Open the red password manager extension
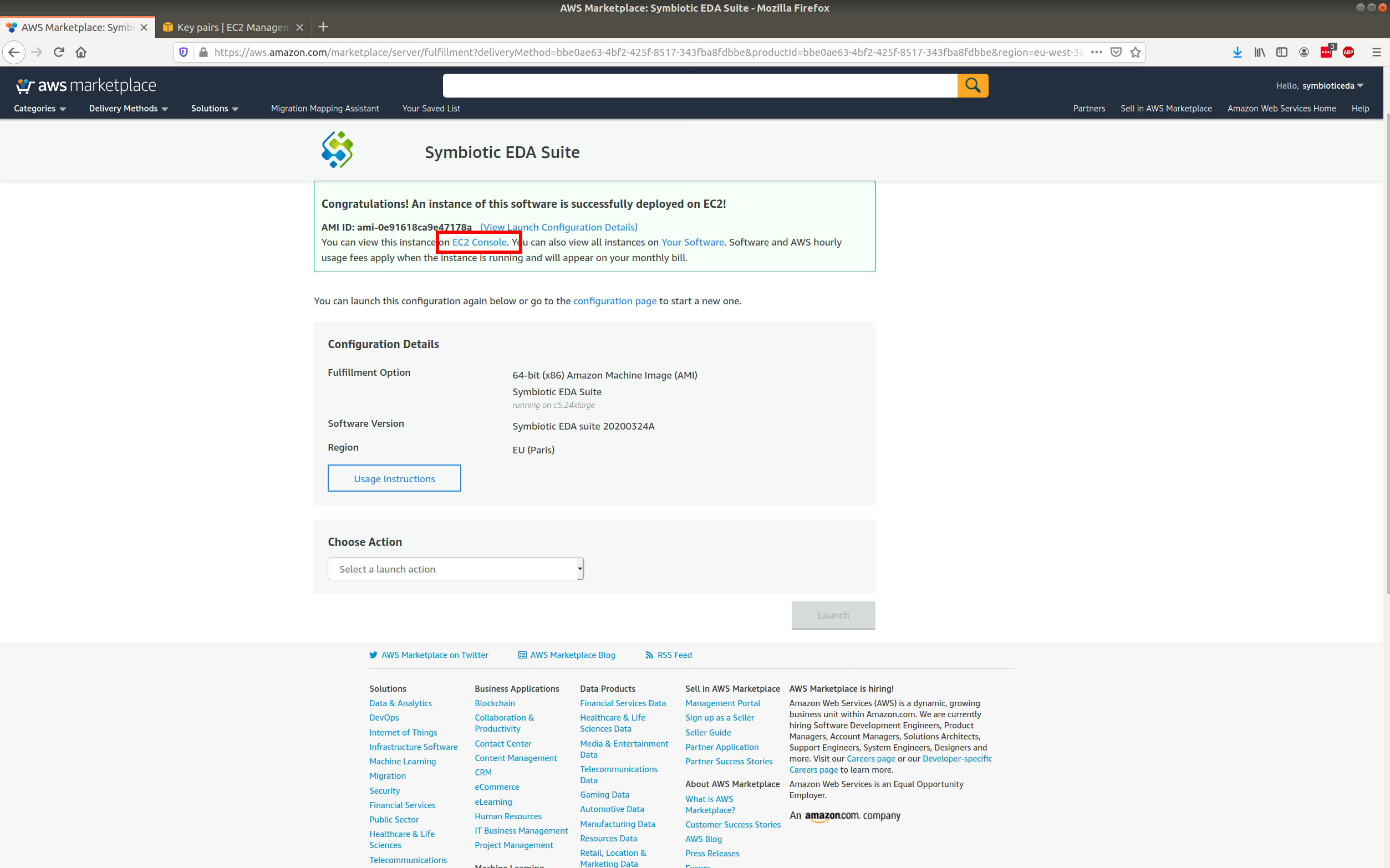Screen dimensions: 1390x868 click(x=1326, y=52)
